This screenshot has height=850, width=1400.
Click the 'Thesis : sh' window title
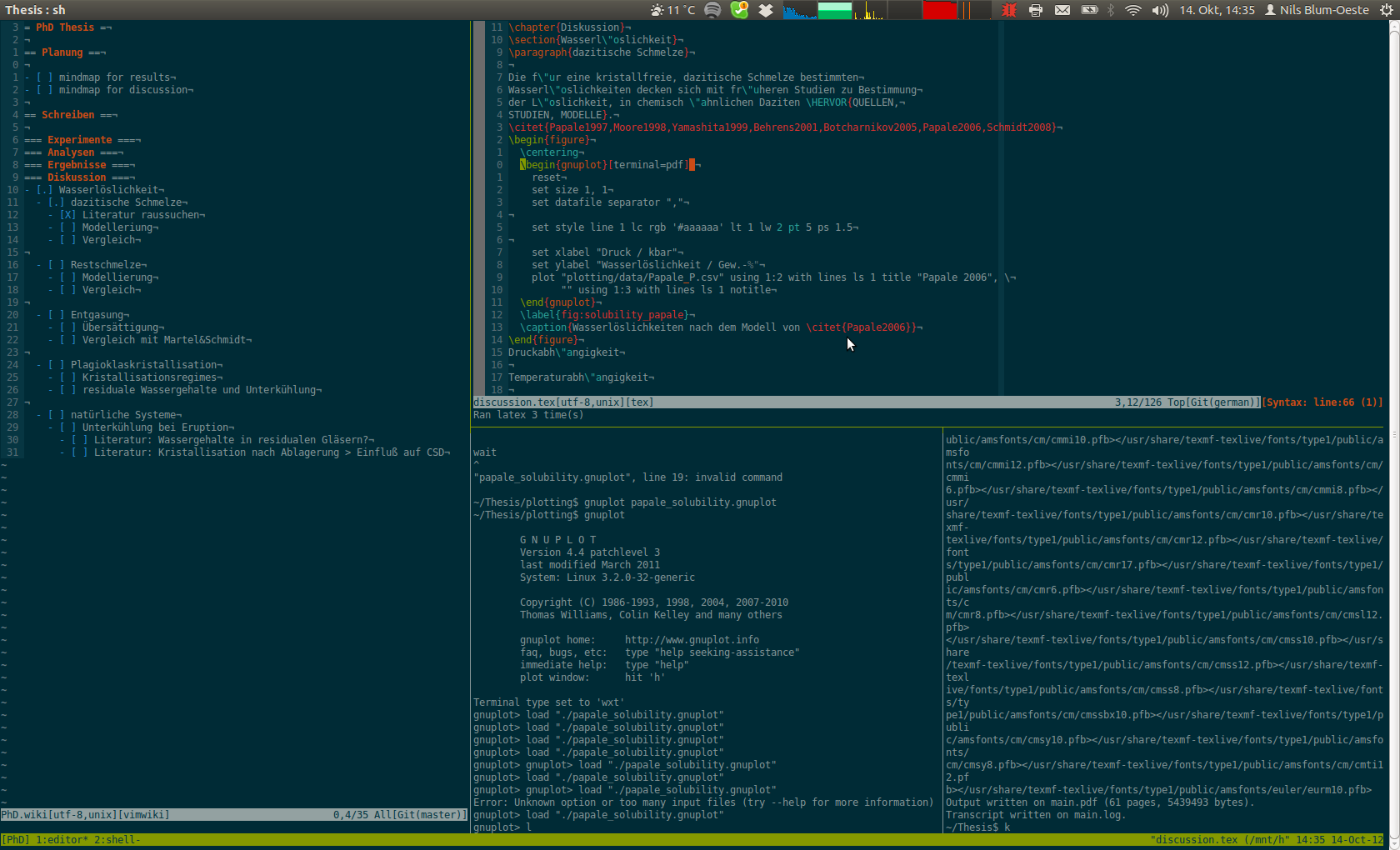35,10
